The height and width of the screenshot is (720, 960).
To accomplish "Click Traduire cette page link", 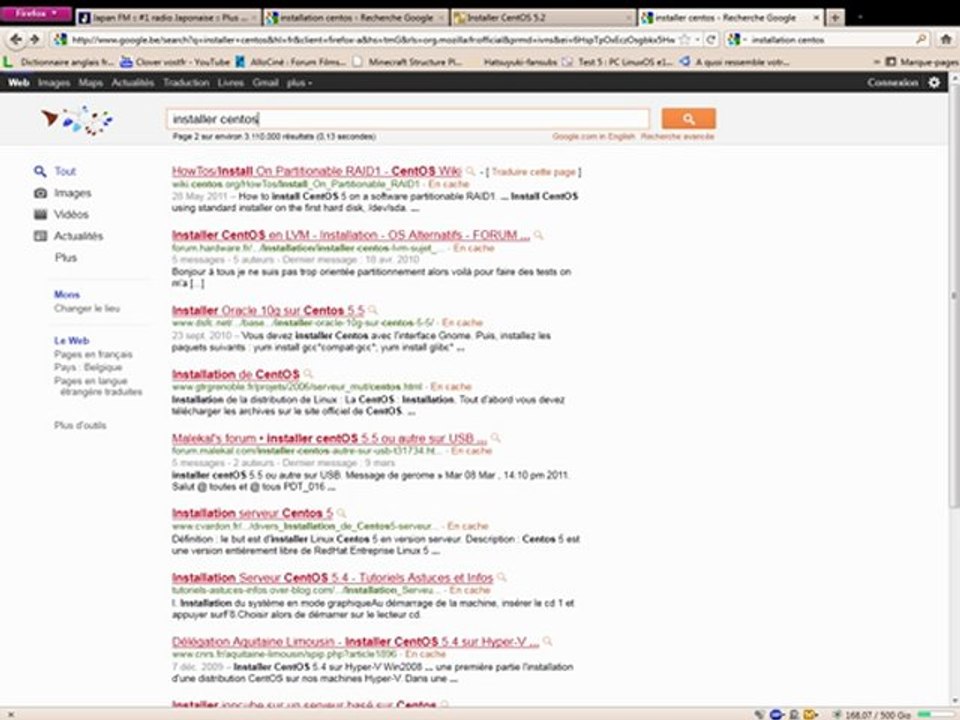I will (533, 172).
